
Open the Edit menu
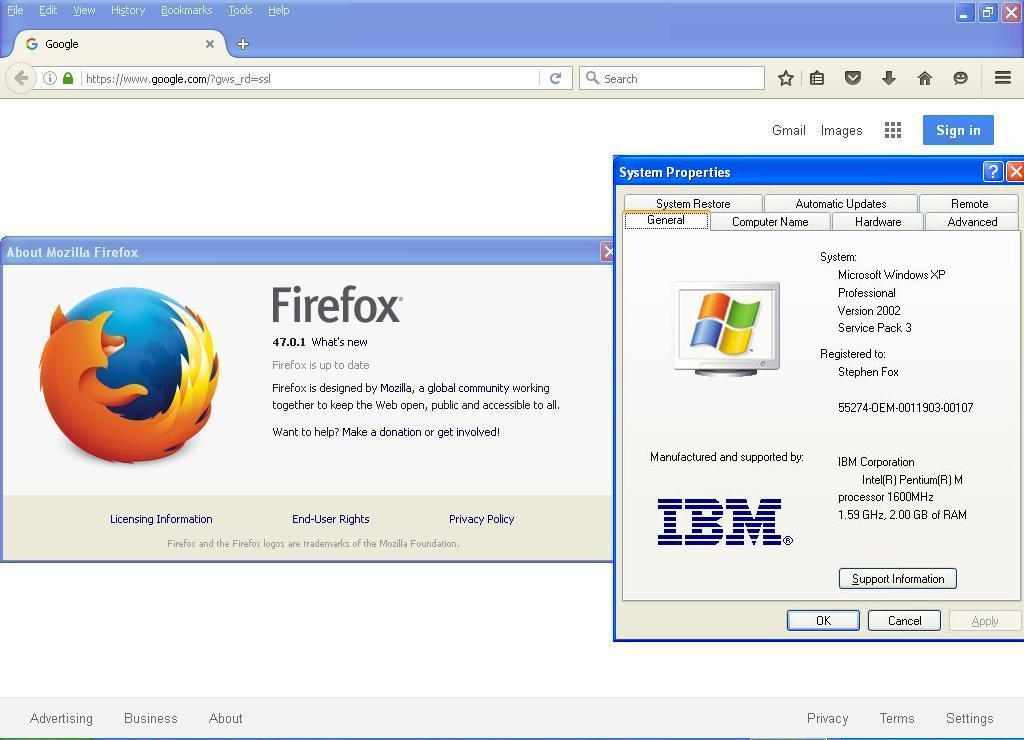click(48, 10)
